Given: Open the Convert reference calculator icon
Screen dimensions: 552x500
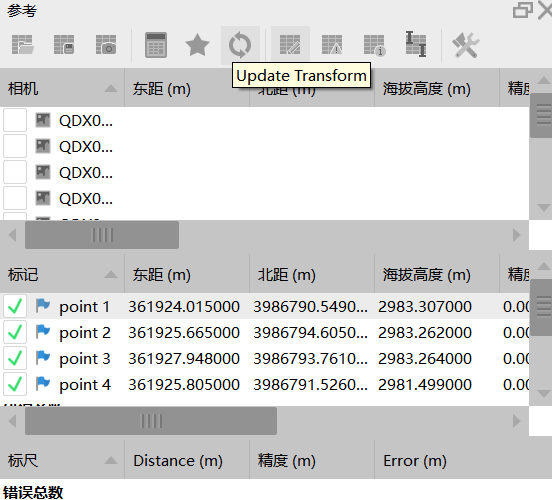Looking at the screenshot, I should [x=156, y=45].
